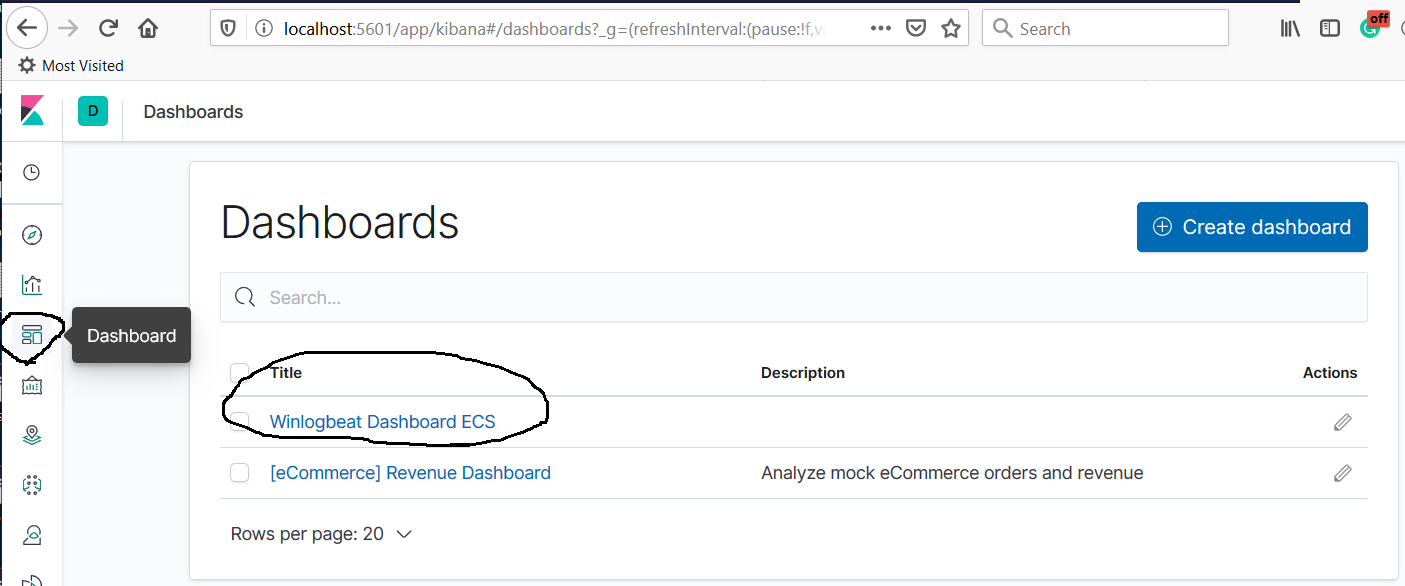This screenshot has width=1405, height=586.
Task: Open the Recently viewed clock icon
Action: coord(32,173)
